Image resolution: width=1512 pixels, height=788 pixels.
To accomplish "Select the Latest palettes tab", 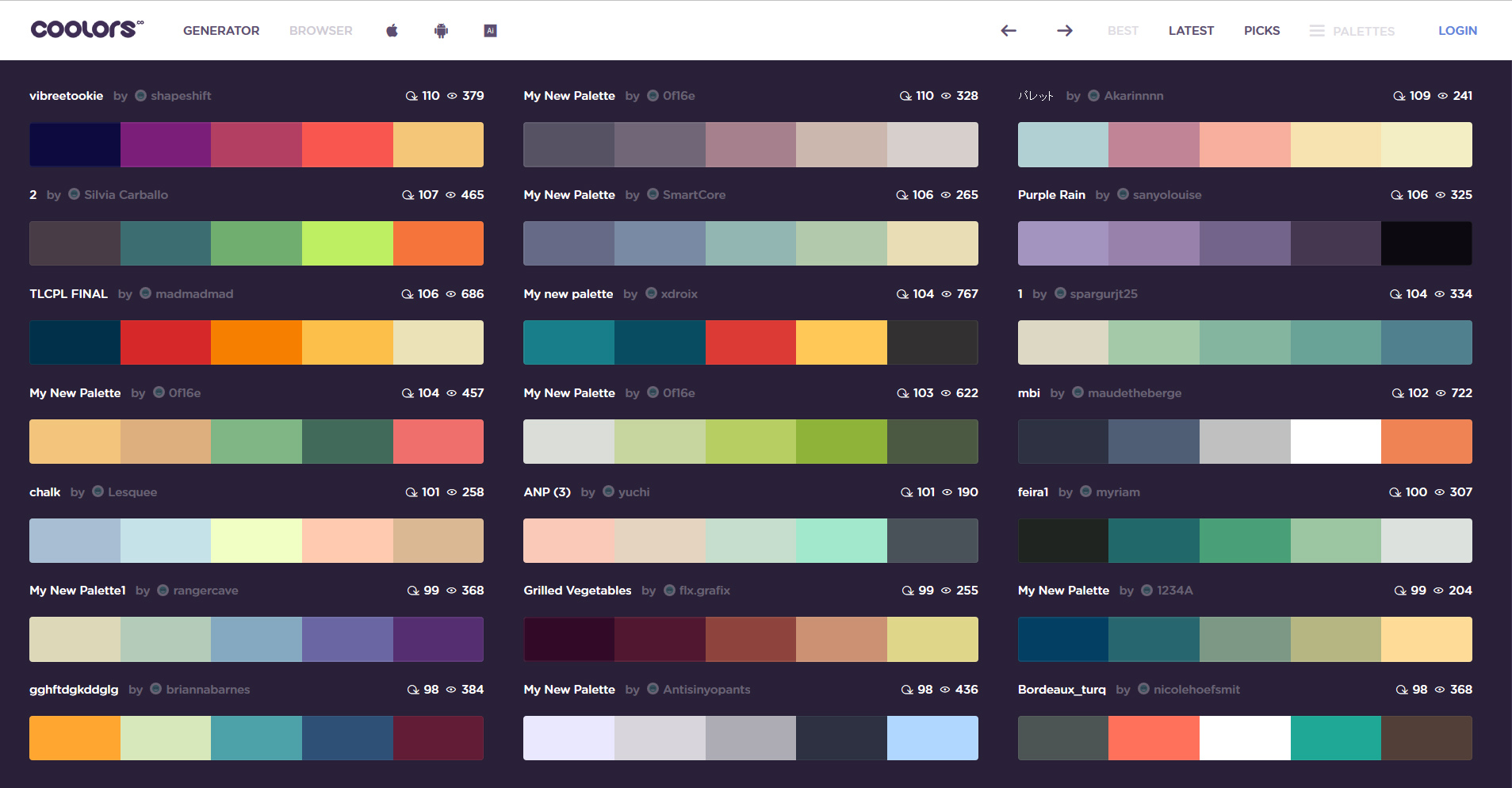I will click(x=1191, y=31).
